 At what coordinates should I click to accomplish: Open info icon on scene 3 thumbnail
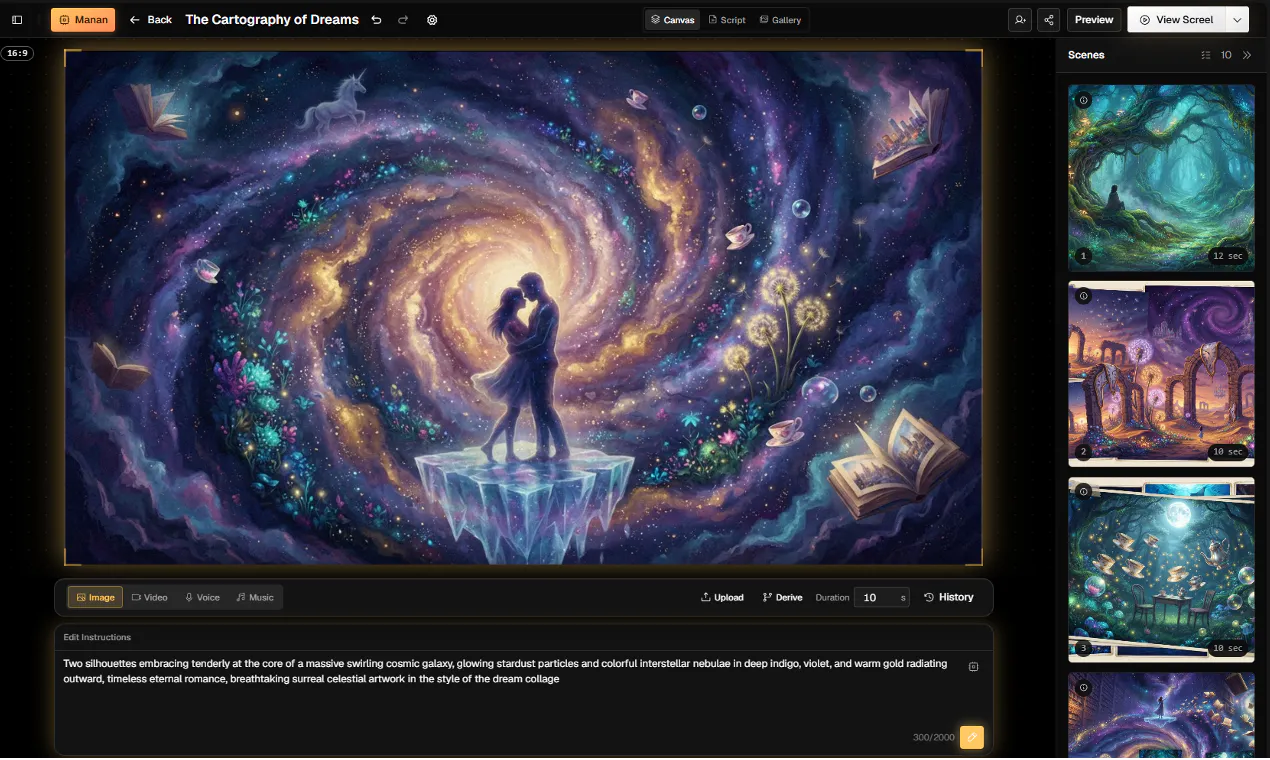1084,492
